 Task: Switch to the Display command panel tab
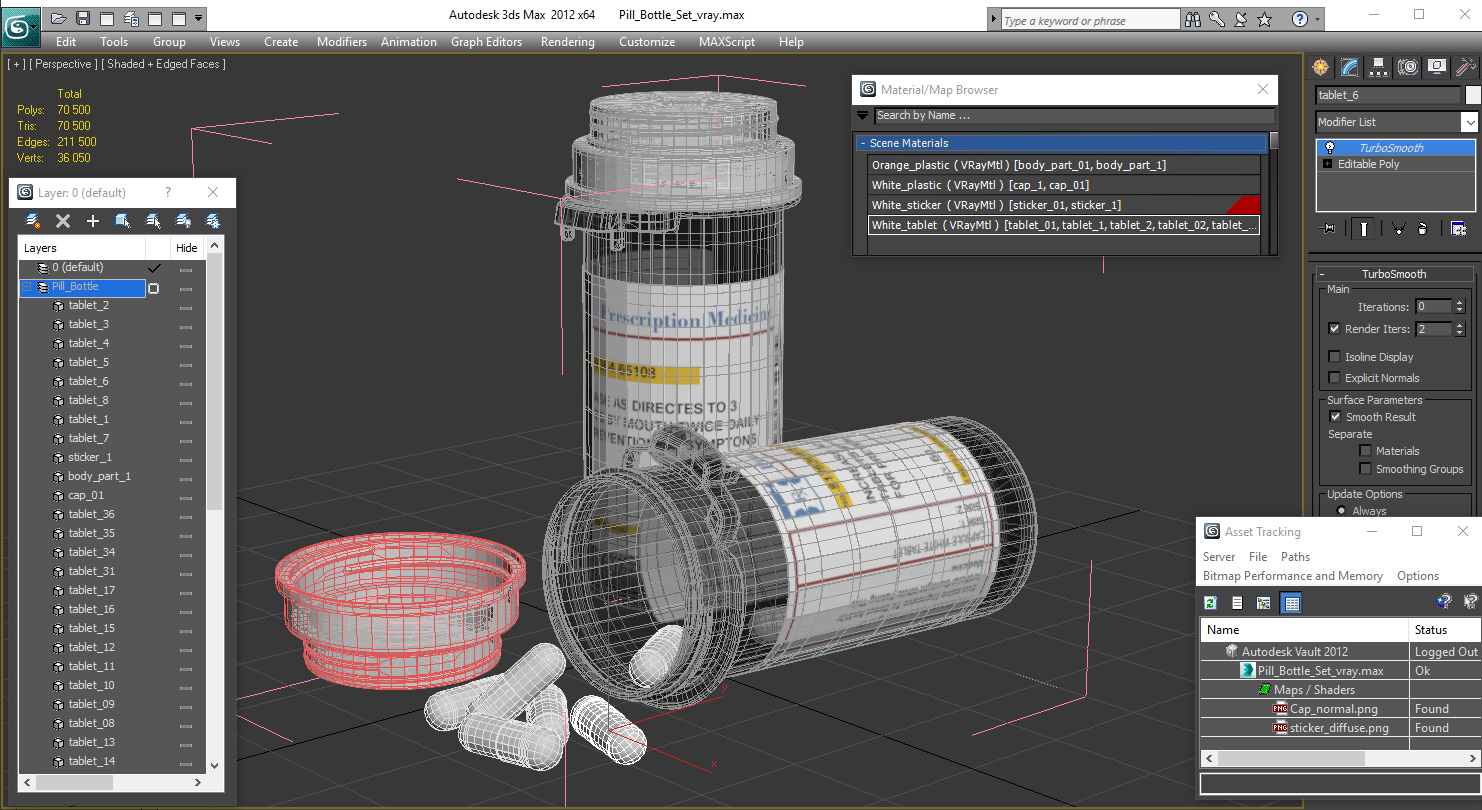click(1437, 67)
